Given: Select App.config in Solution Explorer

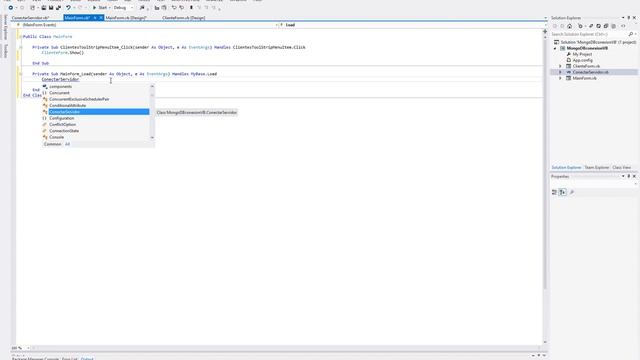Looking at the screenshot, I should tap(582, 60).
